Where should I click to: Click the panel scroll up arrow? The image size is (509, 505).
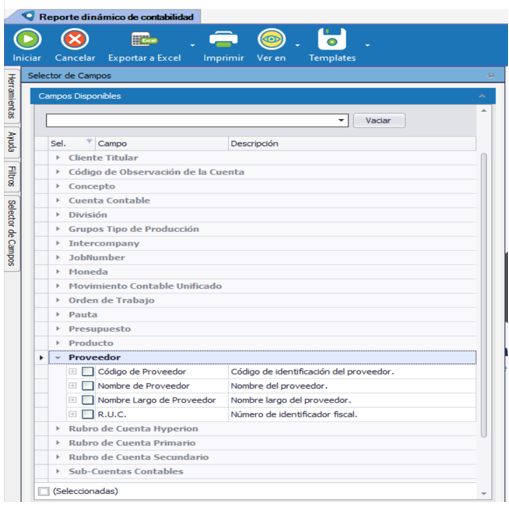coord(484,111)
